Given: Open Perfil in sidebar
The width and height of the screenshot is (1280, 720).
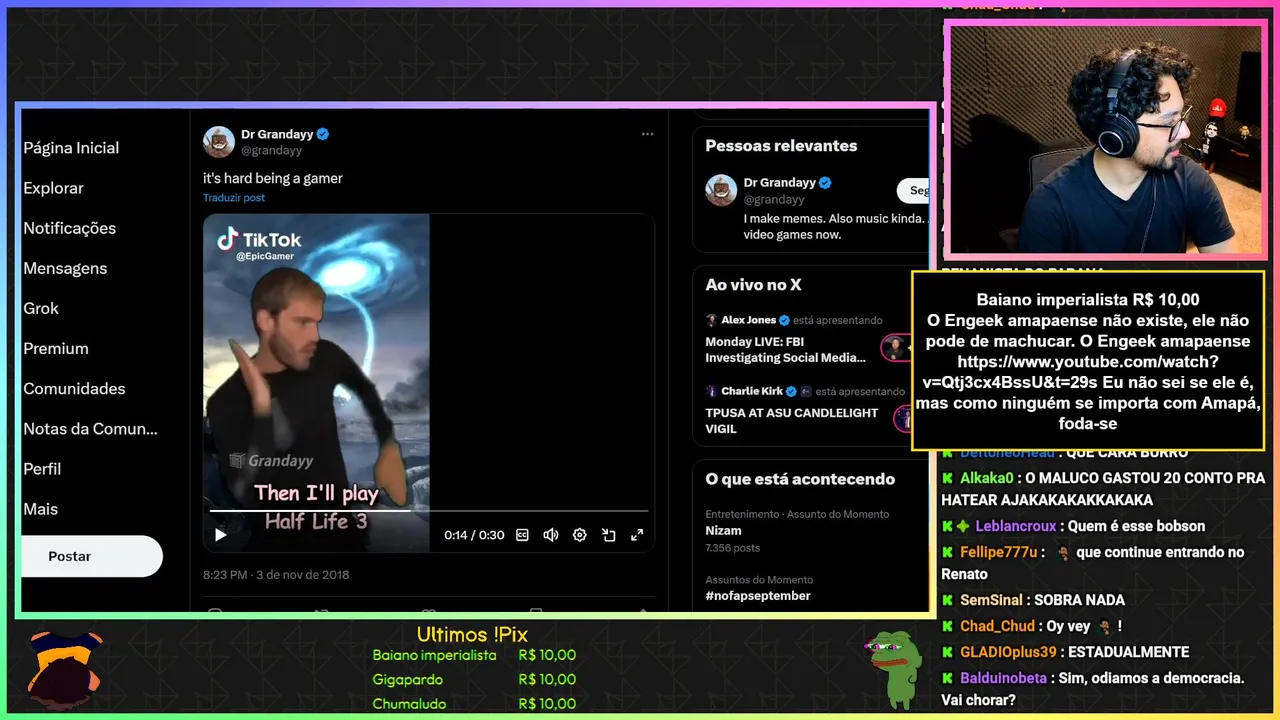Looking at the screenshot, I should [x=42, y=468].
